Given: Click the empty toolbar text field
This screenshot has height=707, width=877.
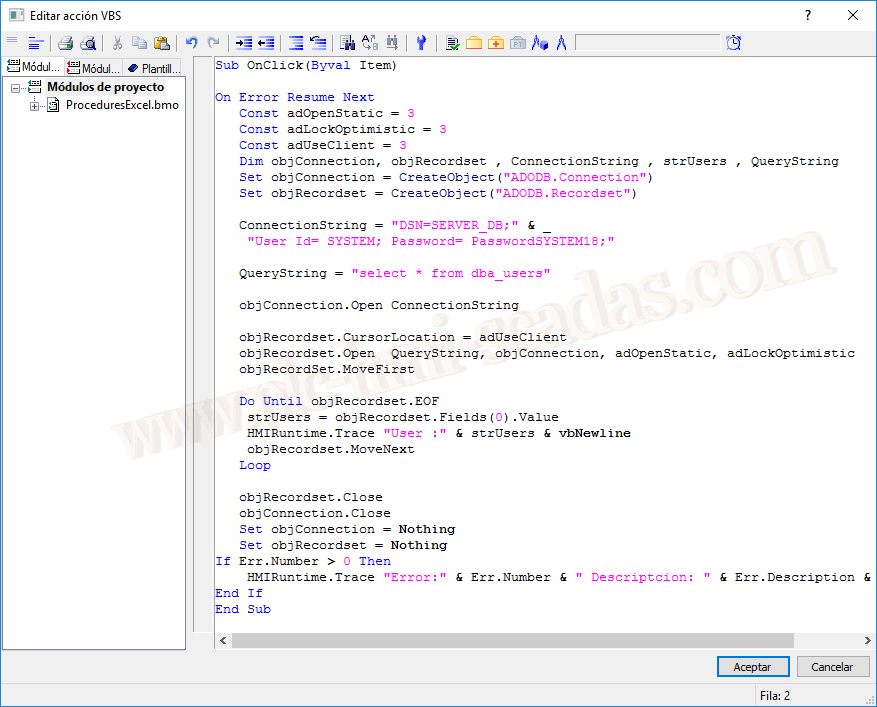Looking at the screenshot, I should [x=646, y=43].
